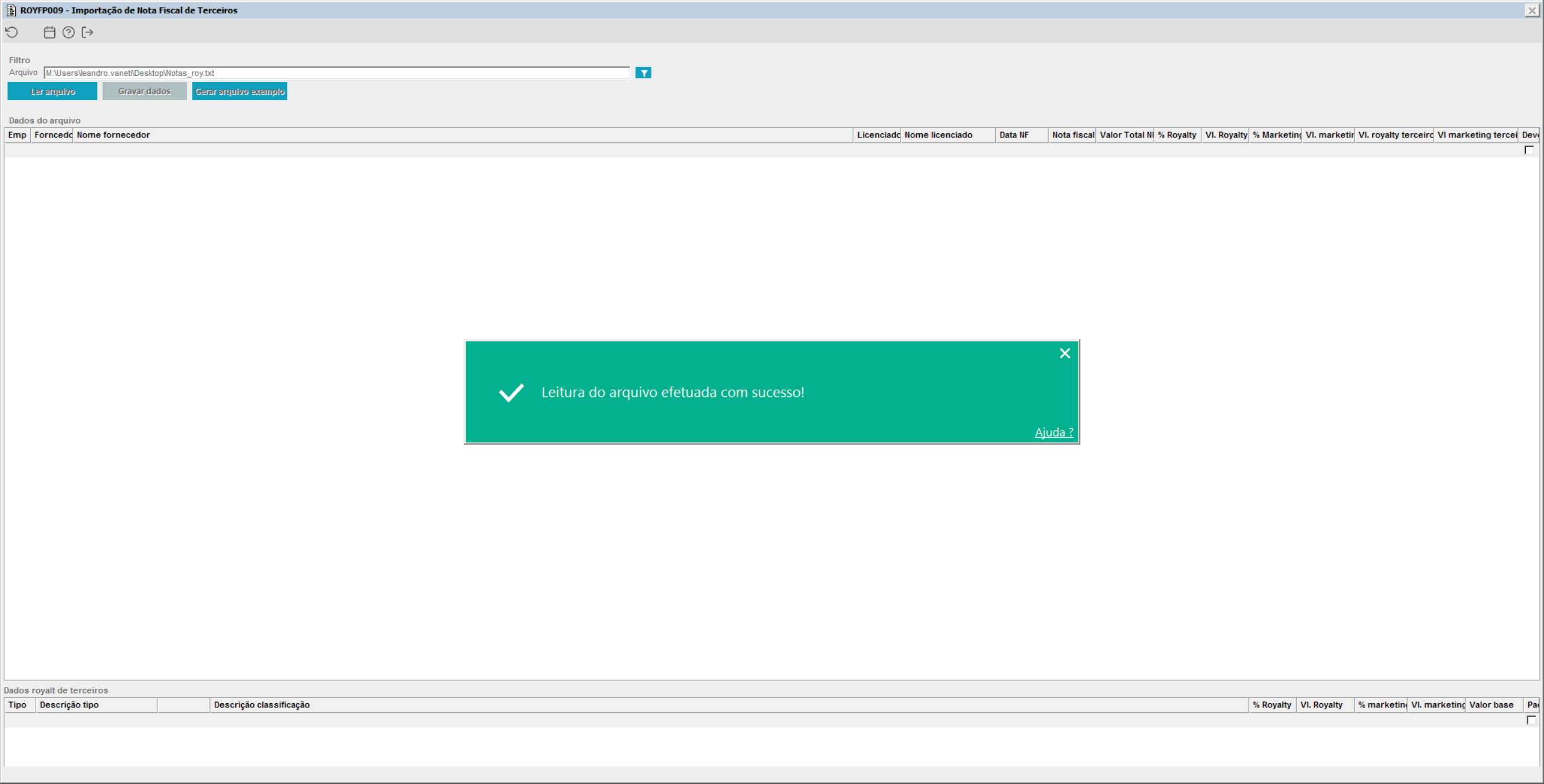Close the ROYFP009 window
Viewport: 1544px width, 784px height.
(1532, 10)
